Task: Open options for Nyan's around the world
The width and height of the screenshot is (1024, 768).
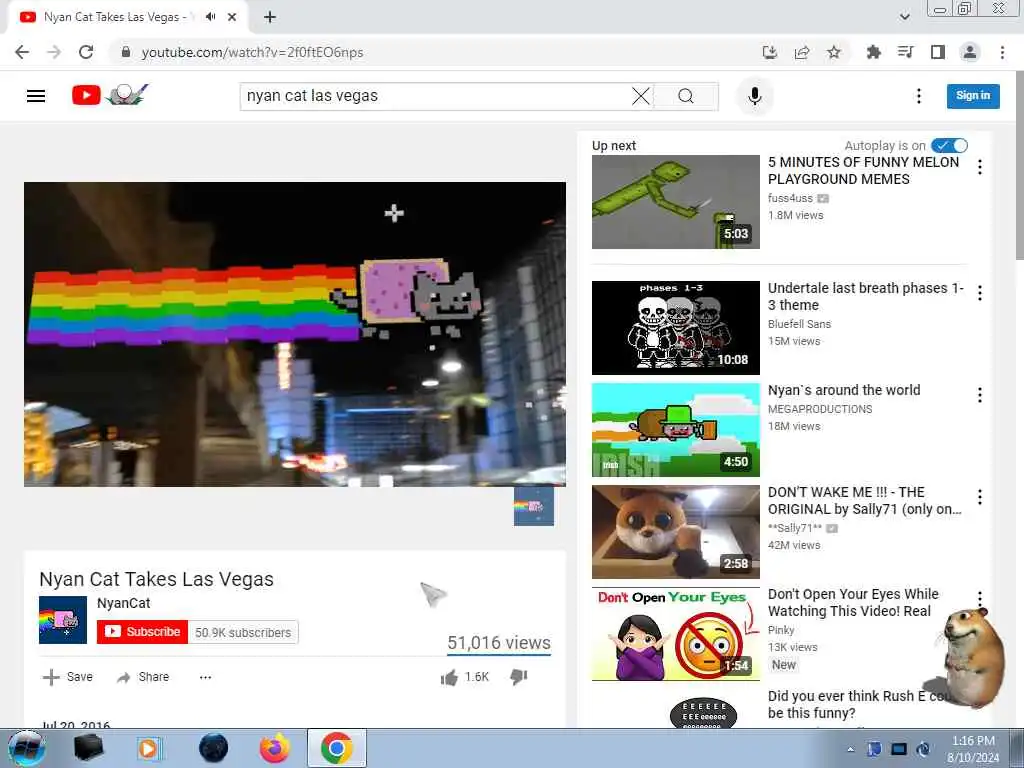Action: click(x=980, y=395)
